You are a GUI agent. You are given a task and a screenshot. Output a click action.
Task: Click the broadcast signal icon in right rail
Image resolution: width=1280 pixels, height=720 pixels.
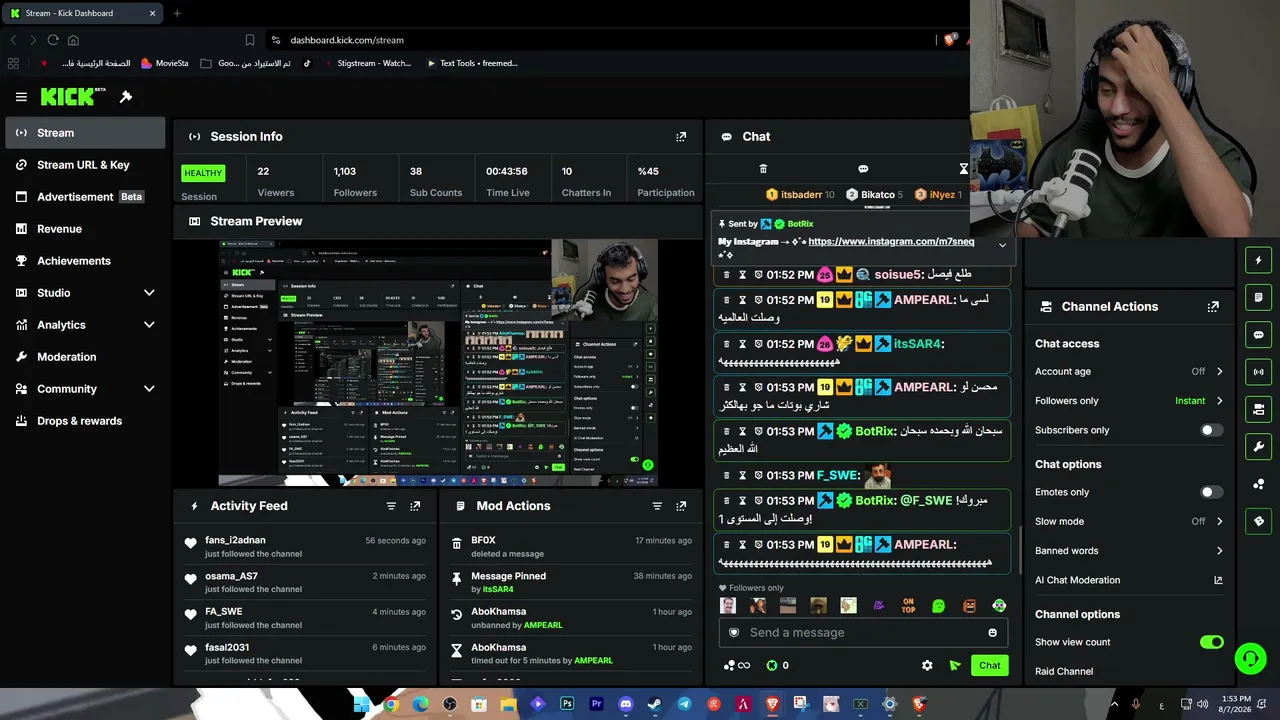[x=1259, y=372]
